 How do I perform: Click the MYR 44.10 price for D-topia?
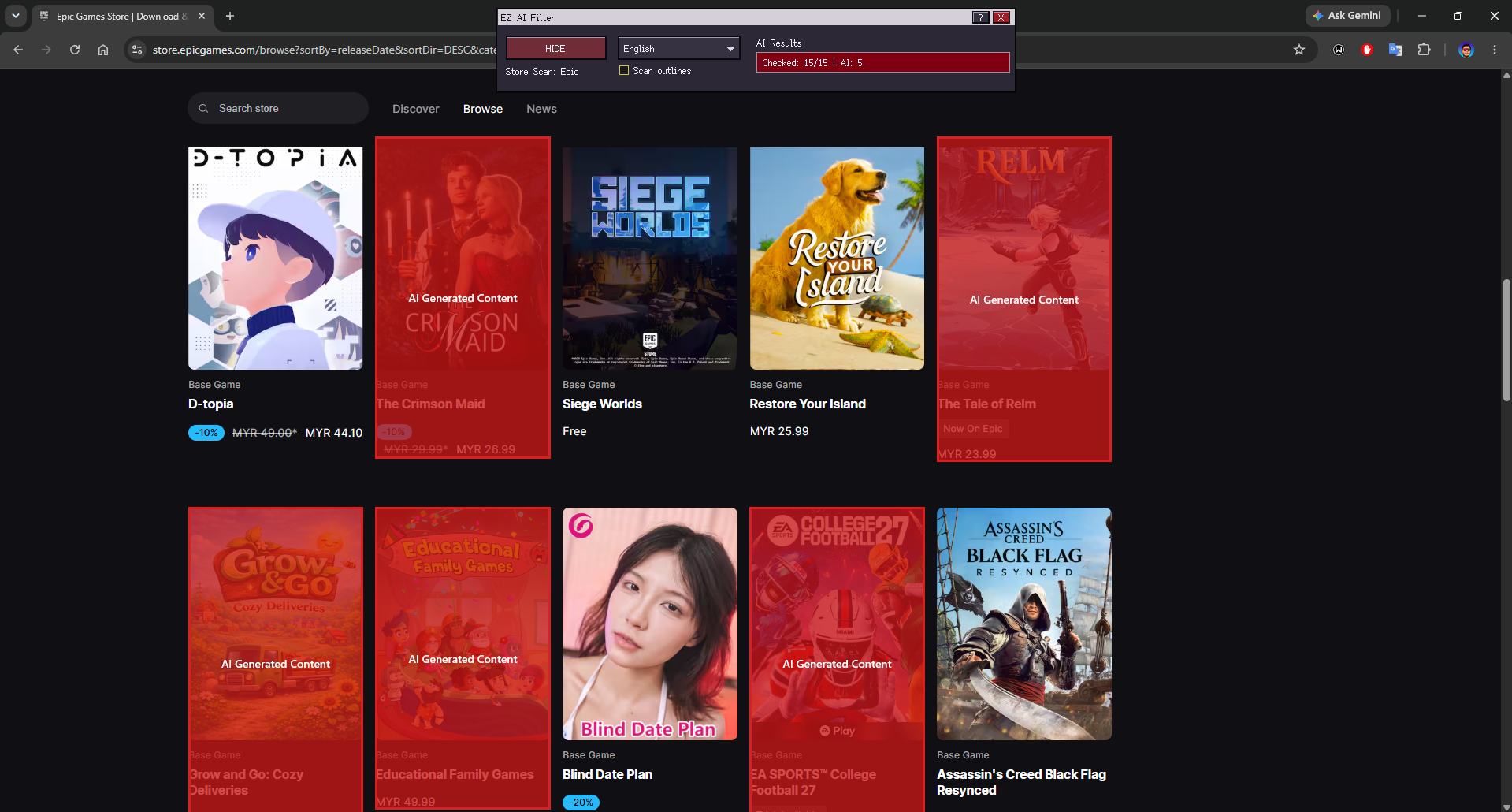tap(334, 433)
